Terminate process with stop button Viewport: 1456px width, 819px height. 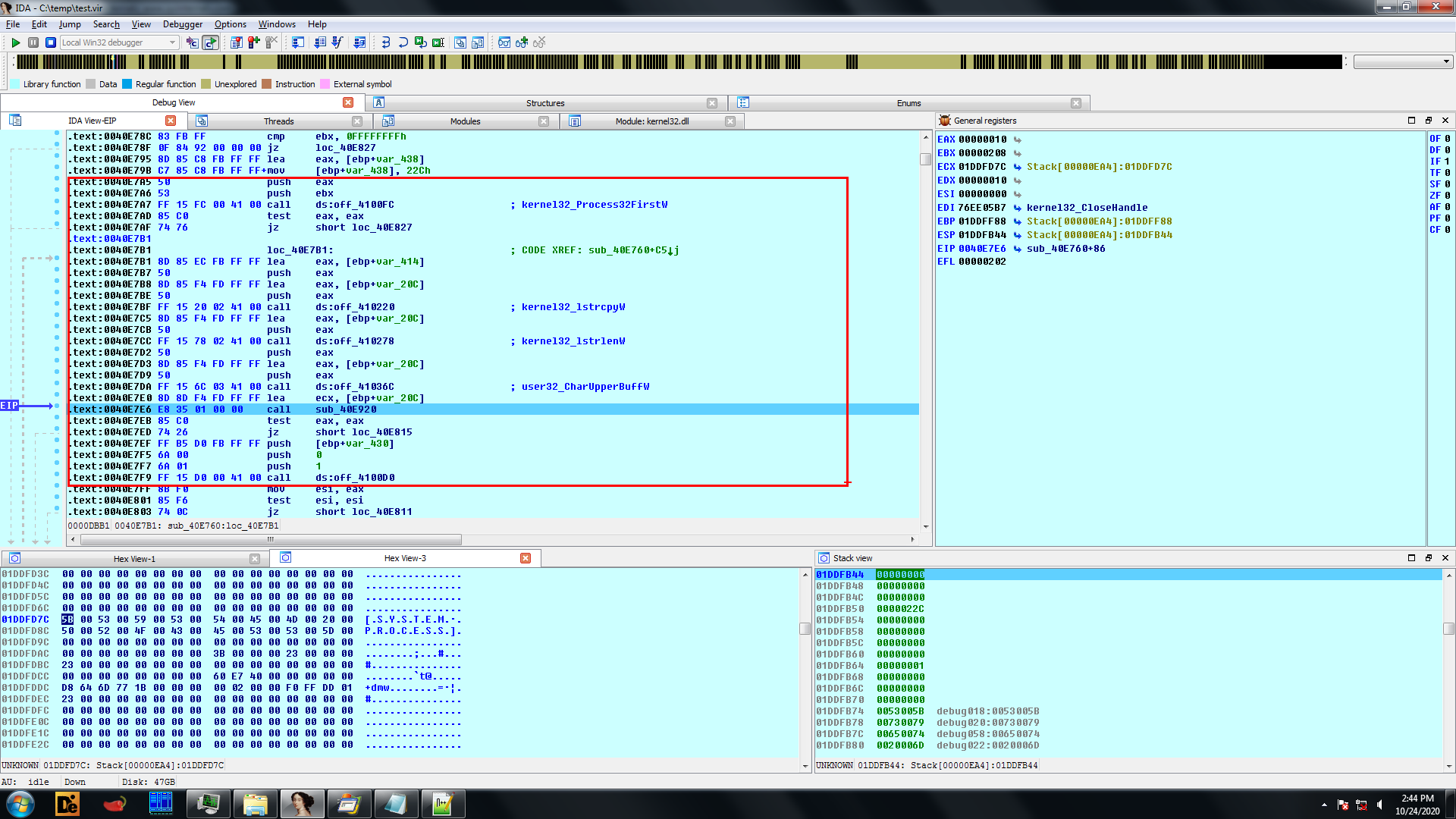[x=51, y=42]
